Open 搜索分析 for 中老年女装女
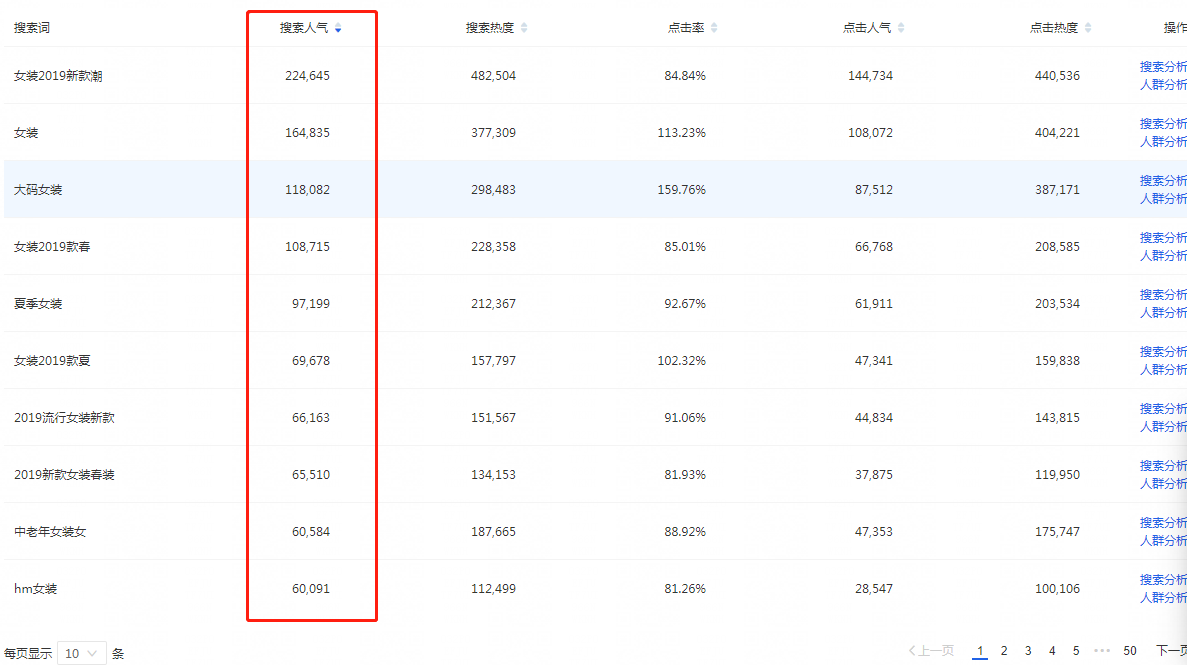1187x665 pixels. click(1163, 523)
